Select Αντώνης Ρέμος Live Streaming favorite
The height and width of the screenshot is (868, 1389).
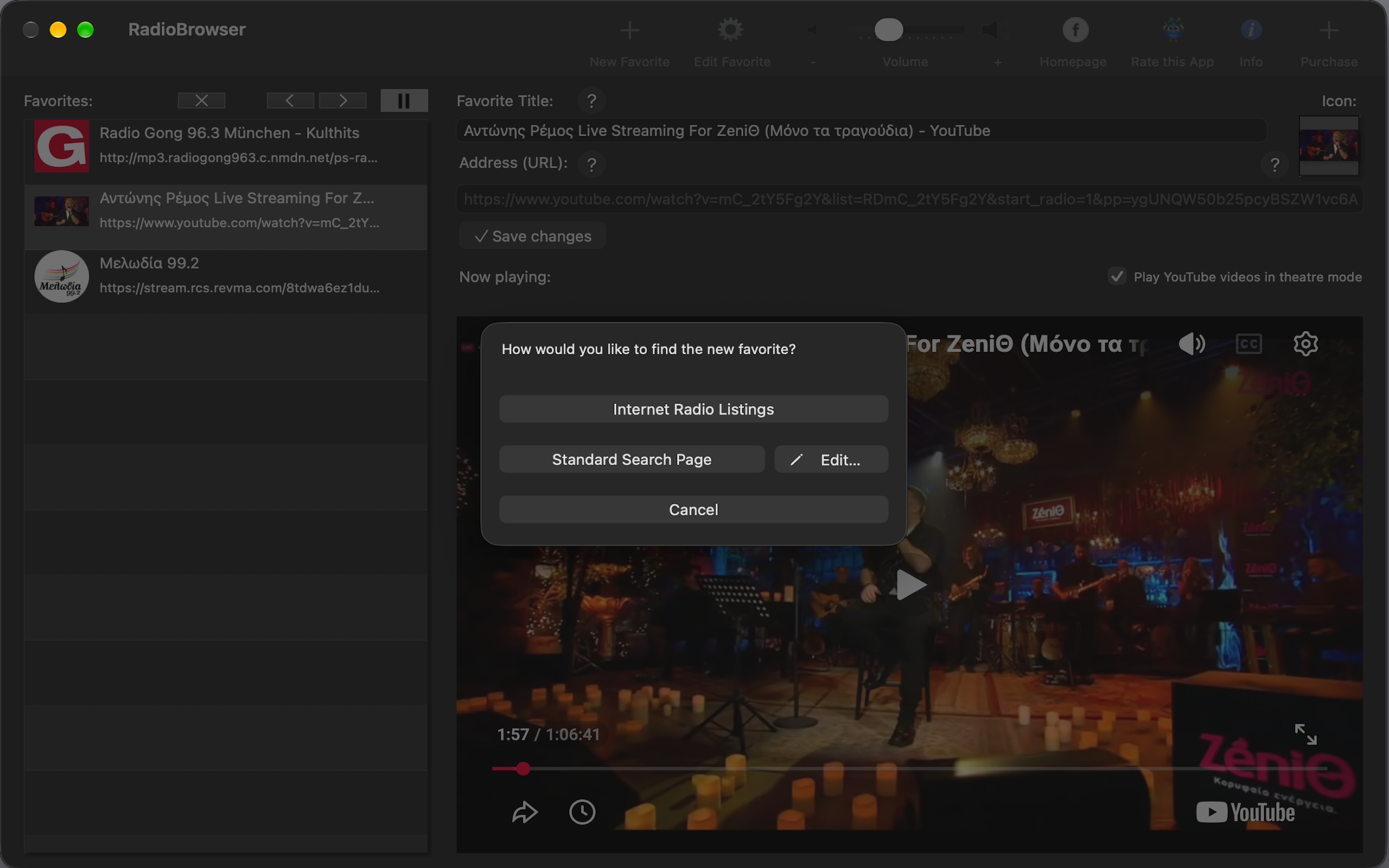click(226, 217)
